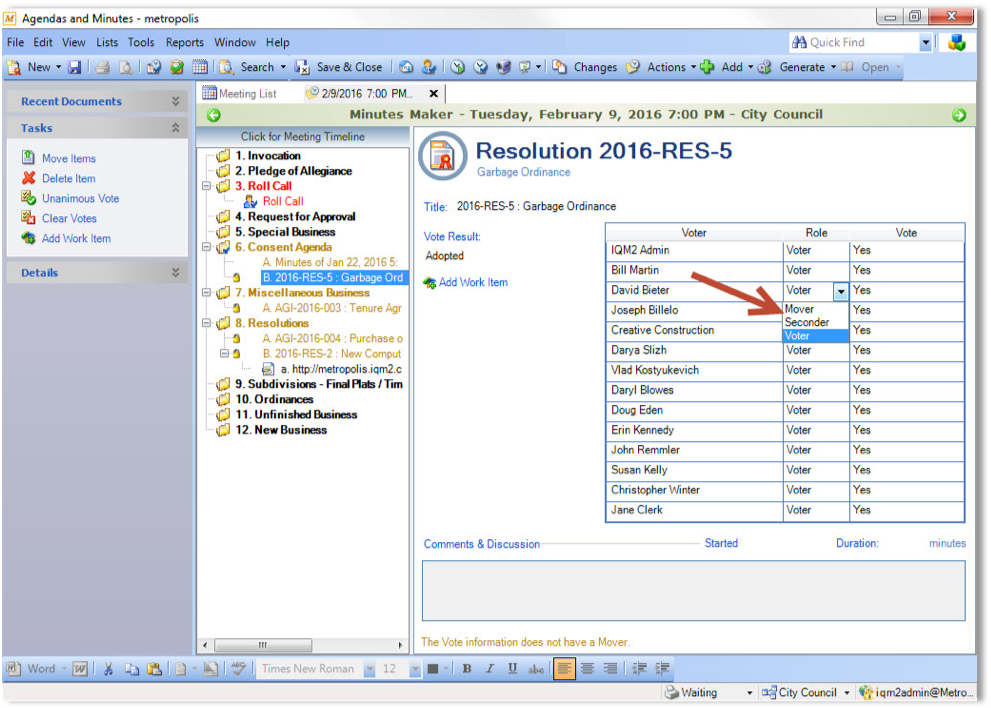The width and height of the screenshot is (991, 708).
Task: Open the Search dropdown arrow
Action: coord(283,67)
